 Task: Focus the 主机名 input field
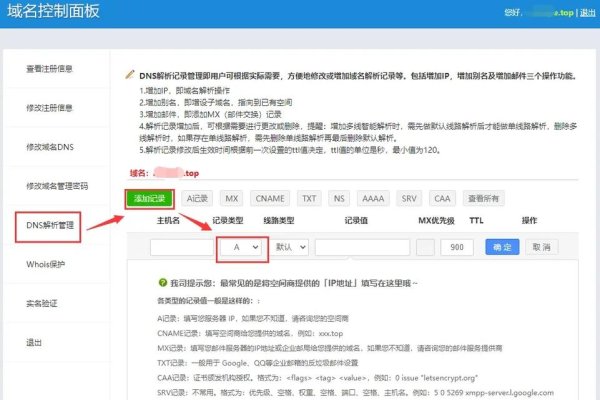point(182,247)
